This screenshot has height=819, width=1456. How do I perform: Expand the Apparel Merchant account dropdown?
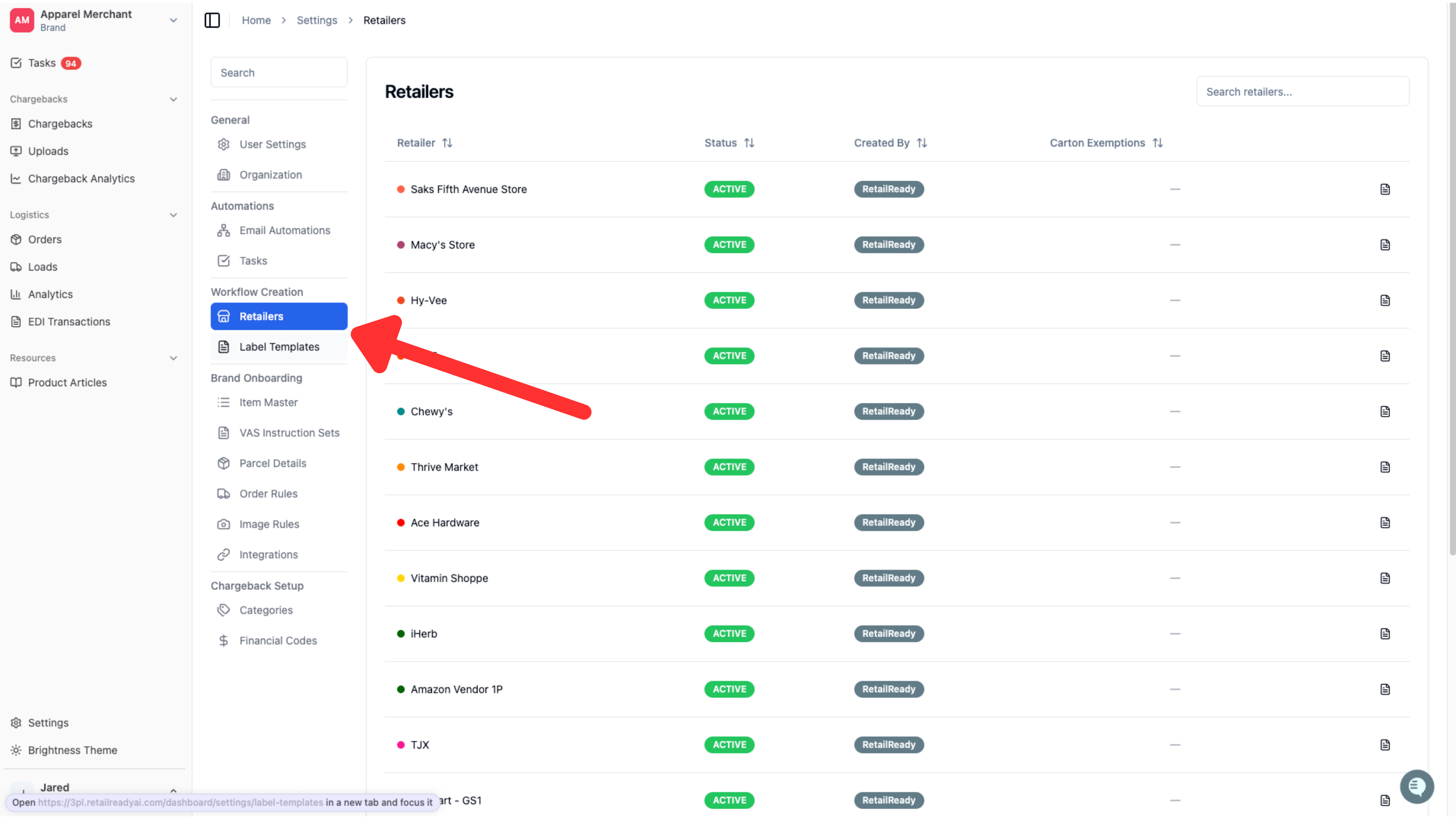coord(173,20)
